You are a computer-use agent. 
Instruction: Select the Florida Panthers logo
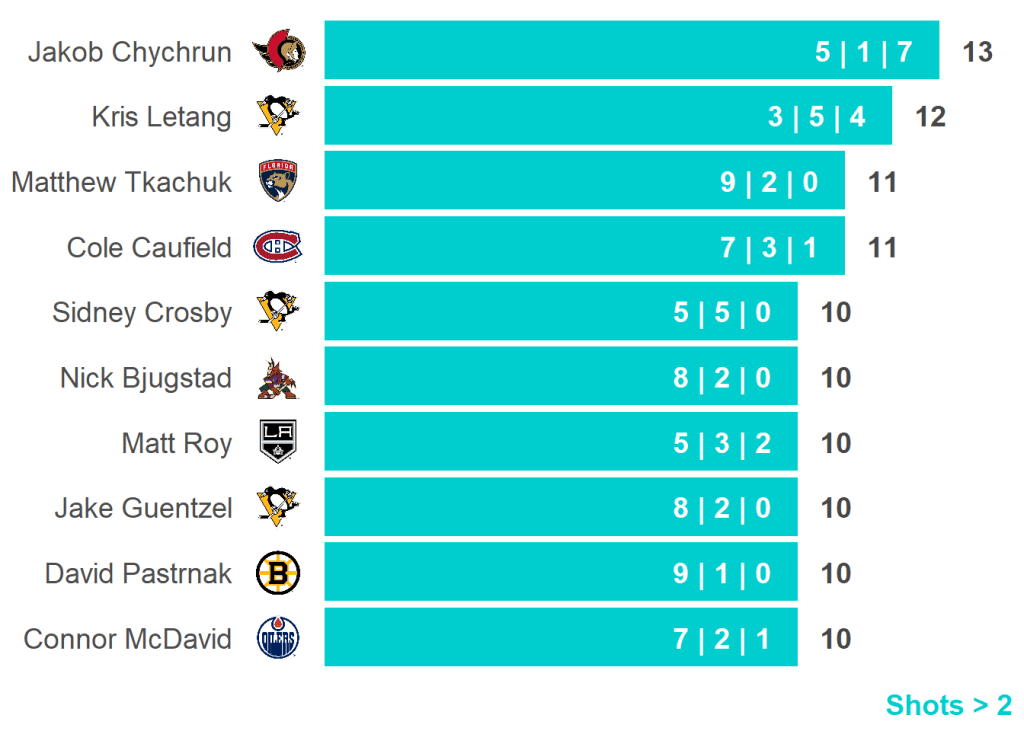(278, 181)
